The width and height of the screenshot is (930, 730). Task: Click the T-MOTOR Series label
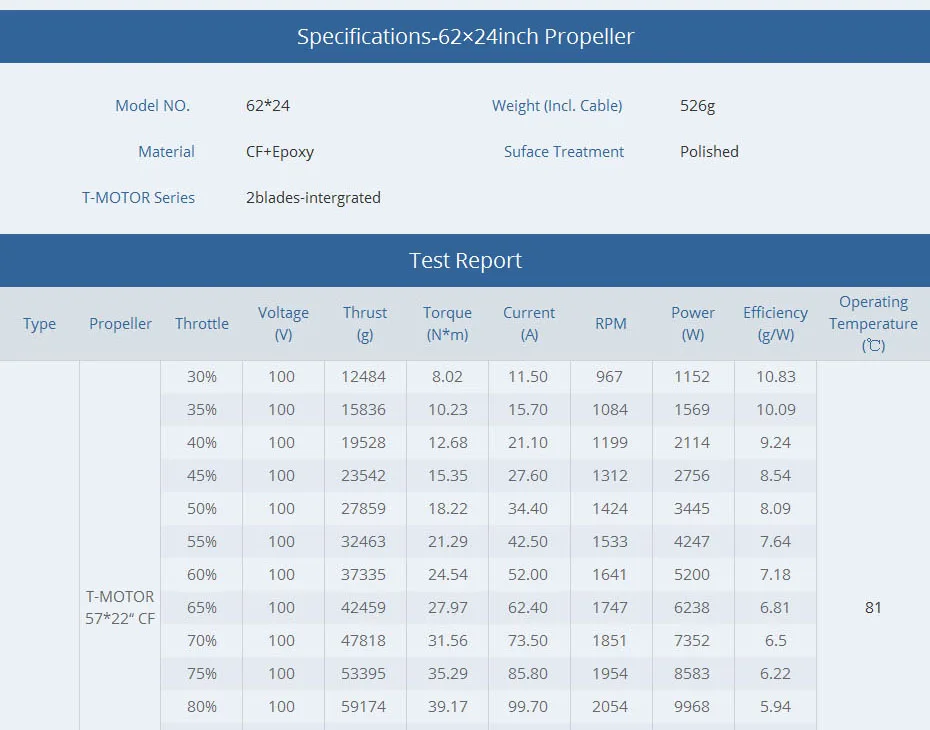(138, 197)
